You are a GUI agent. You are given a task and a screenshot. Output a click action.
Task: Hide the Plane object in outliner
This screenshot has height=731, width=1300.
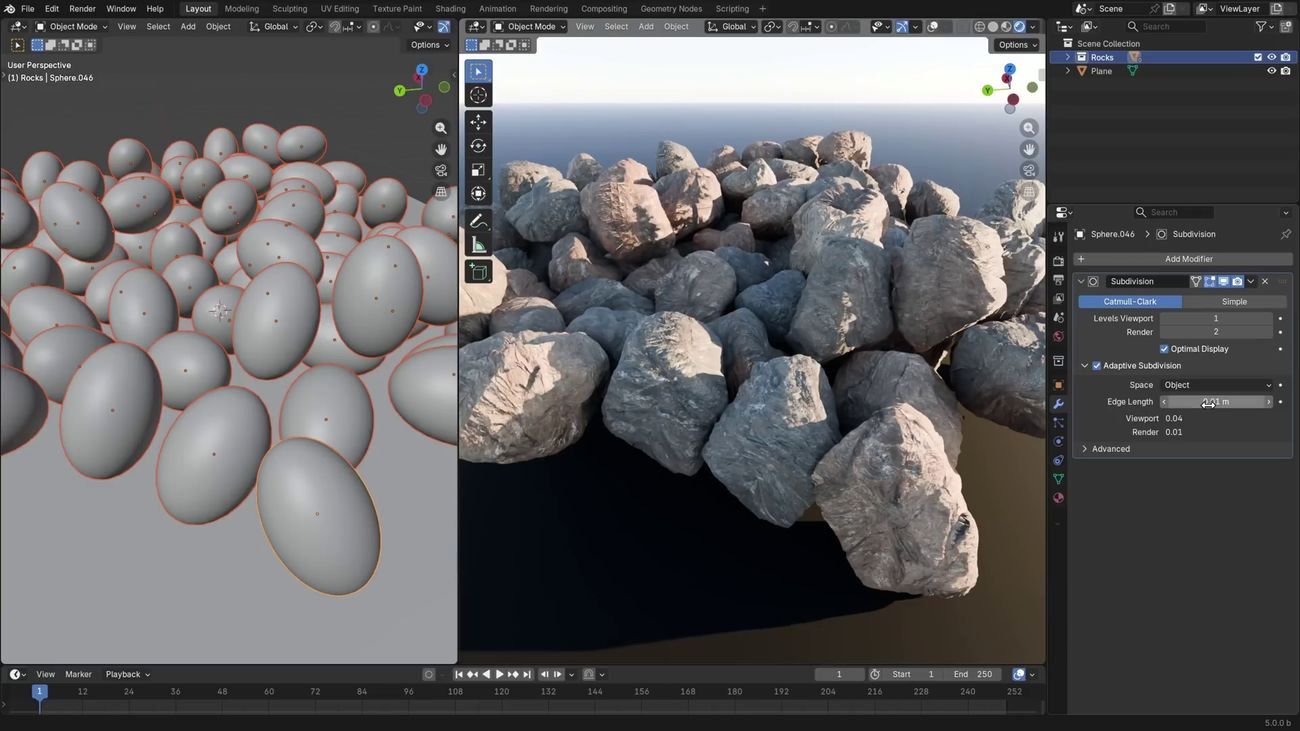pos(1271,71)
